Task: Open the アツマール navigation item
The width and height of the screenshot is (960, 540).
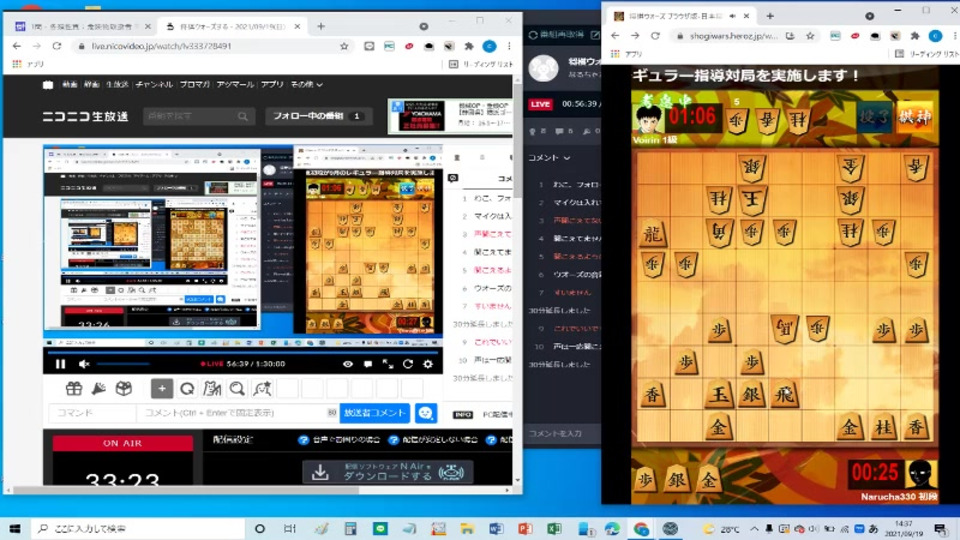Action: click(235, 84)
